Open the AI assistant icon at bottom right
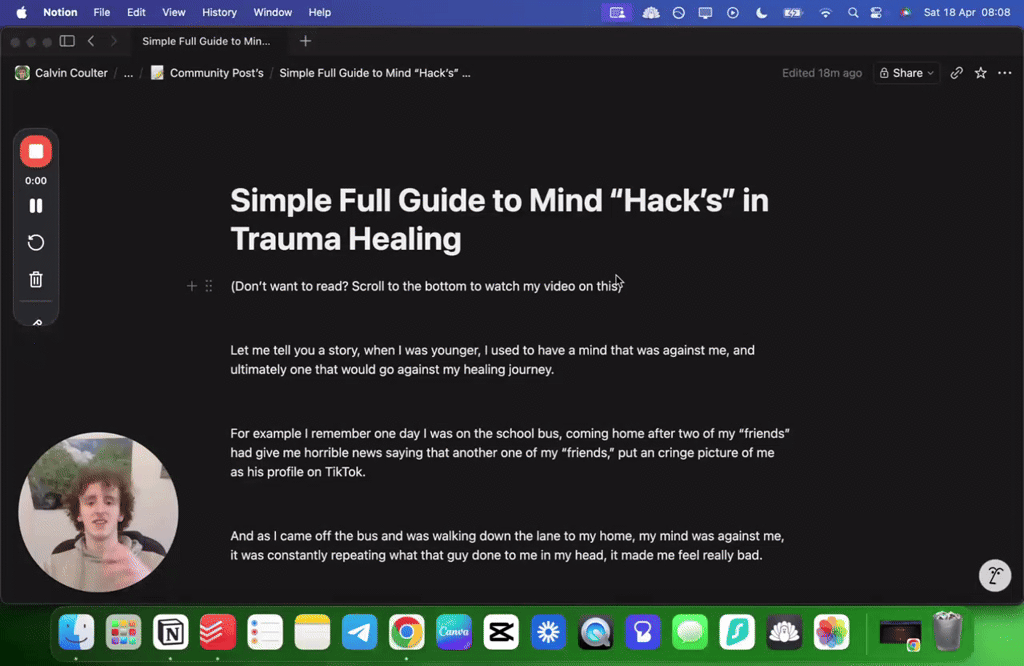 click(994, 575)
